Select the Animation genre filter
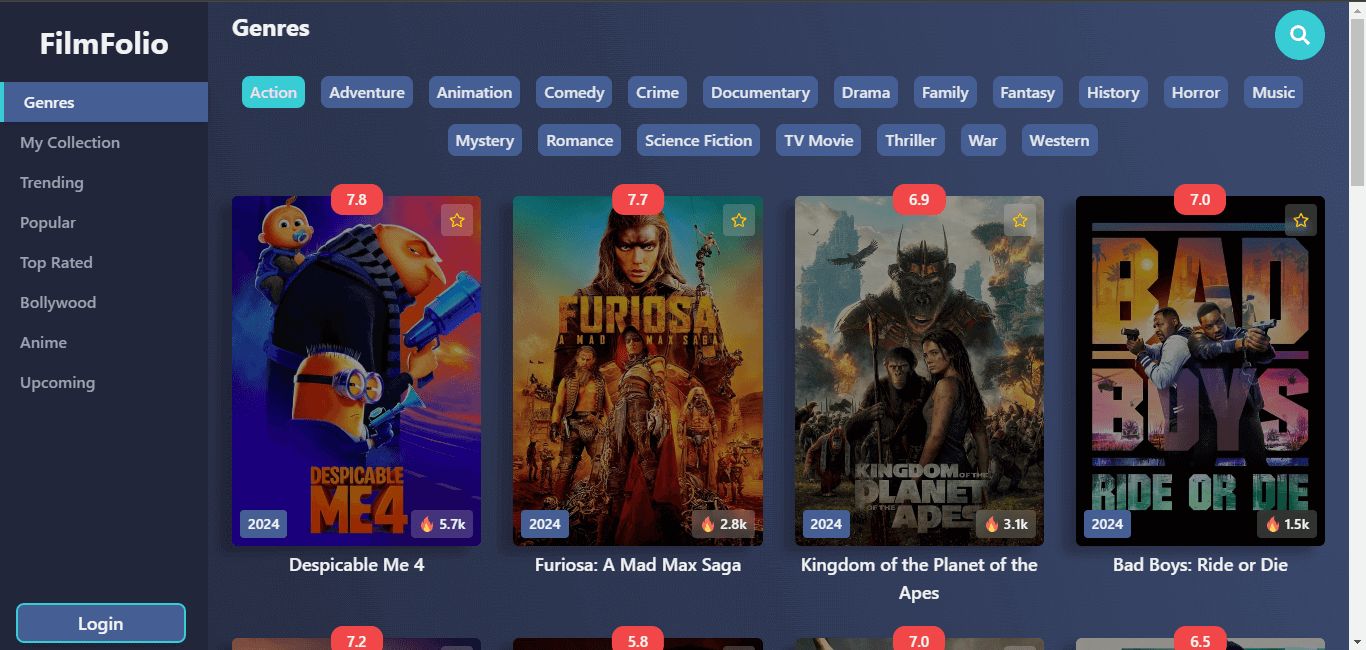1366x650 pixels. (474, 92)
